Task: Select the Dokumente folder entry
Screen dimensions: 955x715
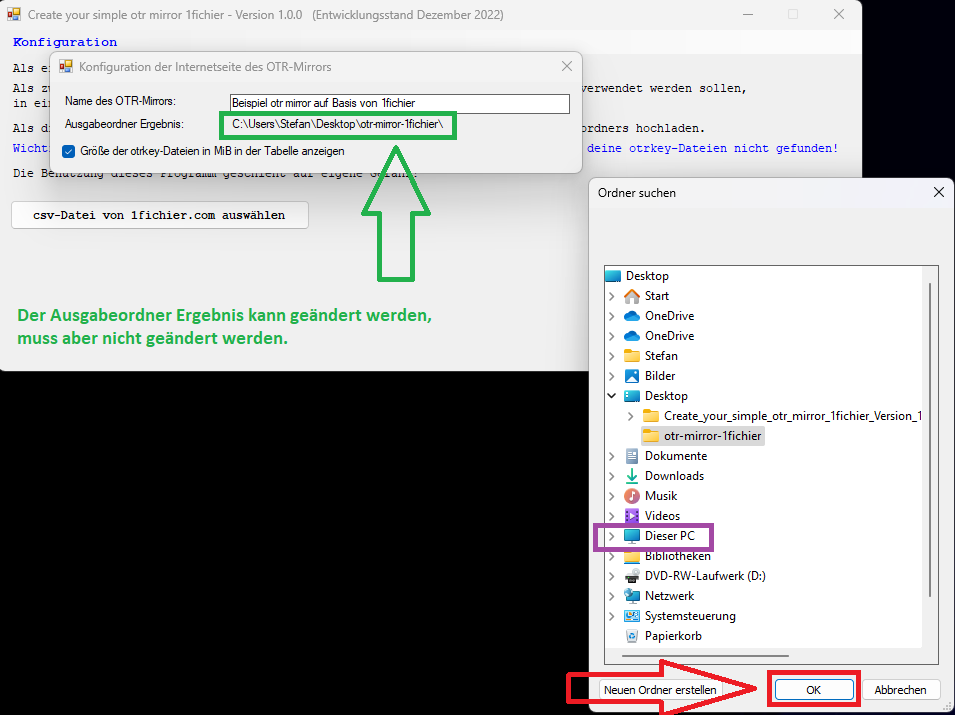Action: (x=675, y=456)
